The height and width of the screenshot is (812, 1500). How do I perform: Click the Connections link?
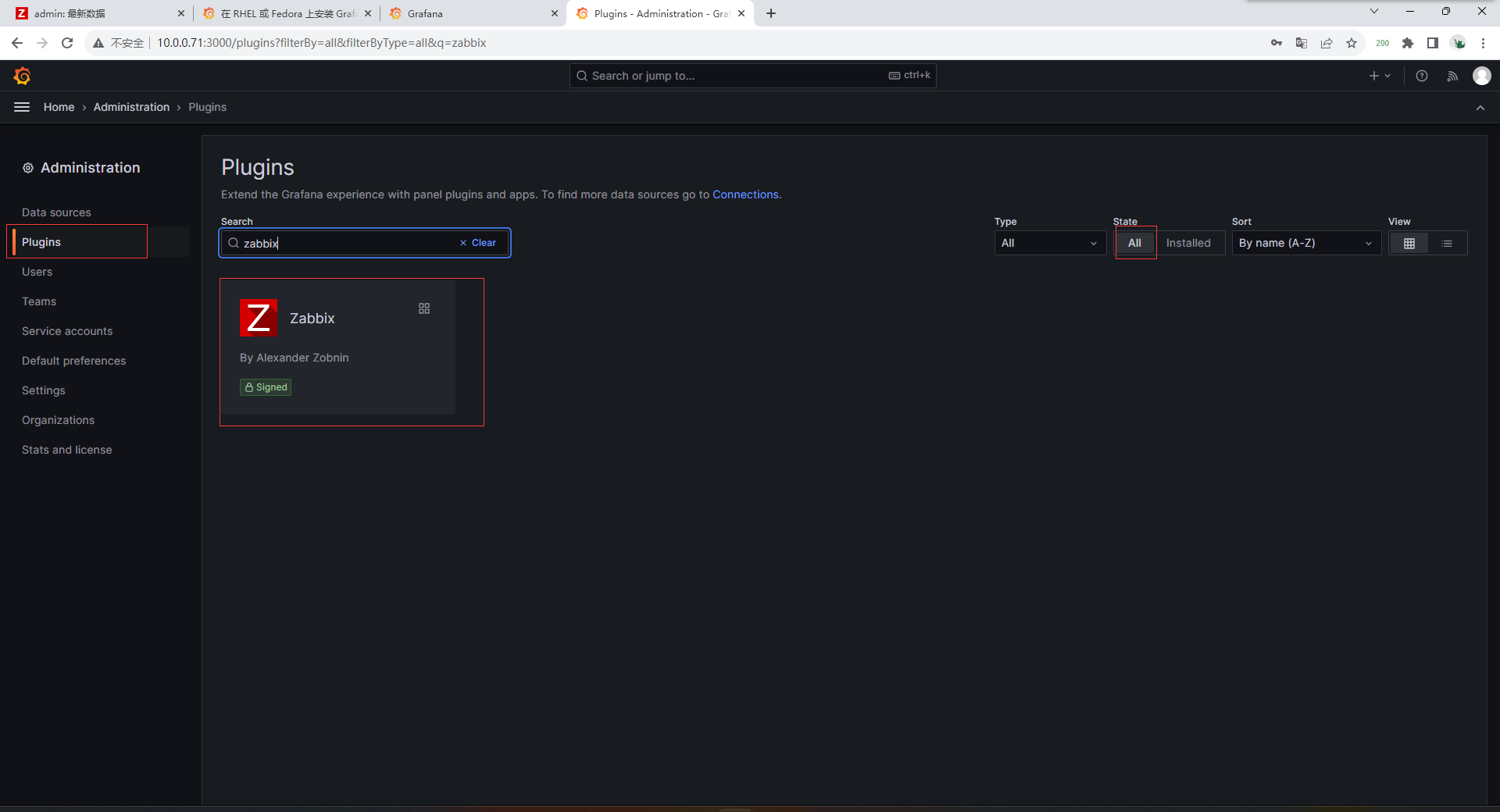[x=745, y=194]
